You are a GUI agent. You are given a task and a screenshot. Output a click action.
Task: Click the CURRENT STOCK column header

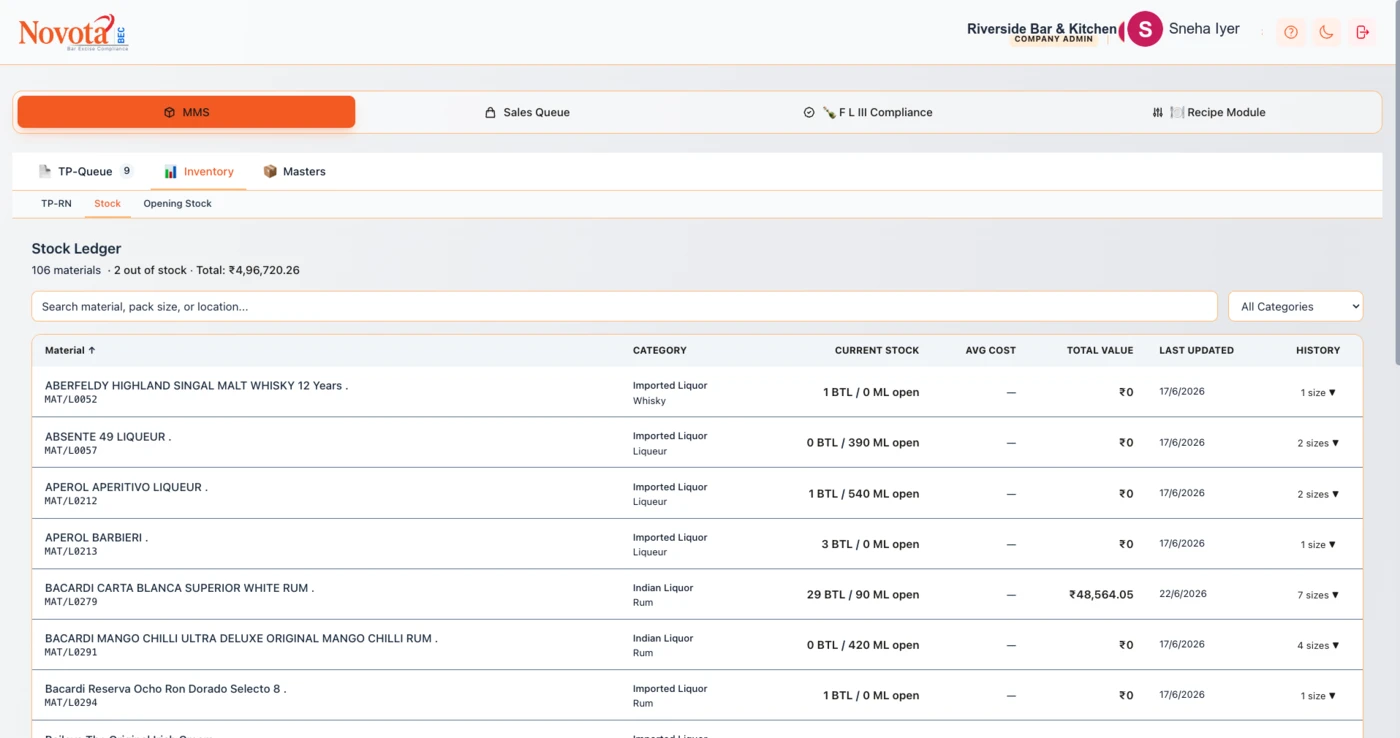(x=877, y=350)
